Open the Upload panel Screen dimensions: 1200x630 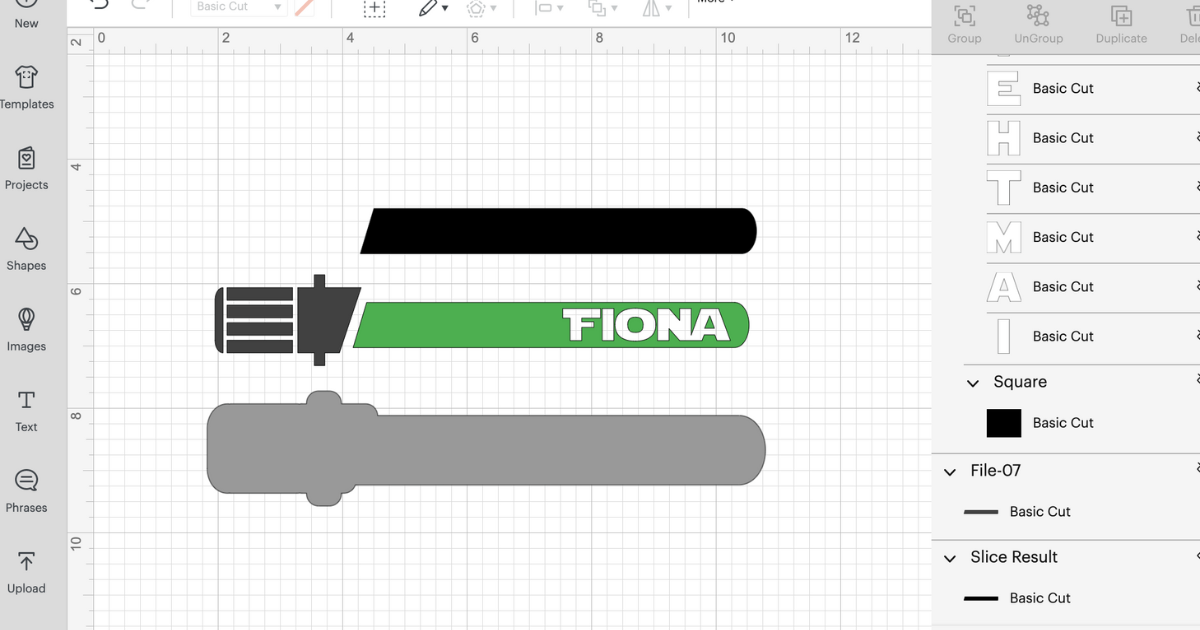pyautogui.click(x=27, y=573)
